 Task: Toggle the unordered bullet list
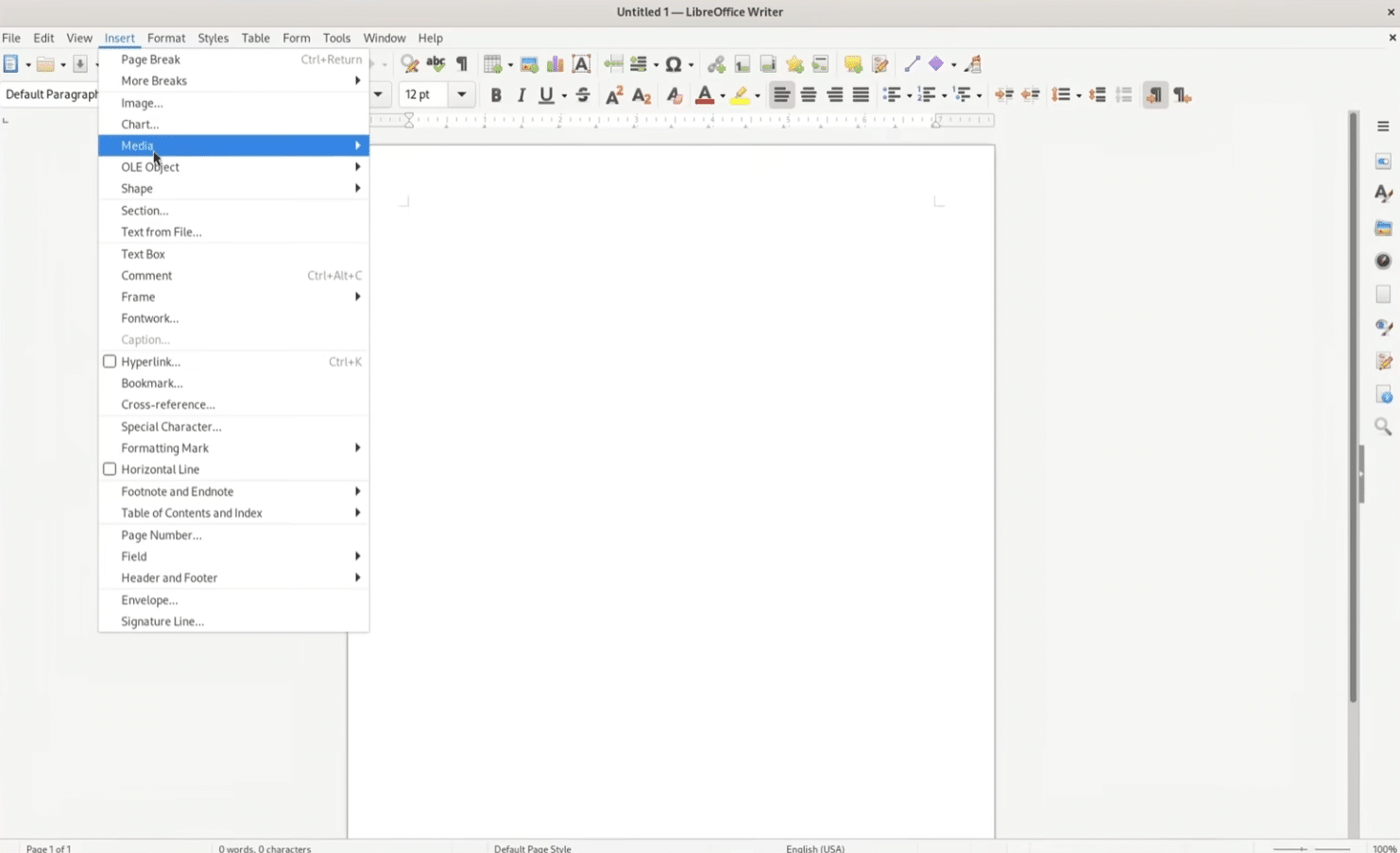click(x=890, y=94)
